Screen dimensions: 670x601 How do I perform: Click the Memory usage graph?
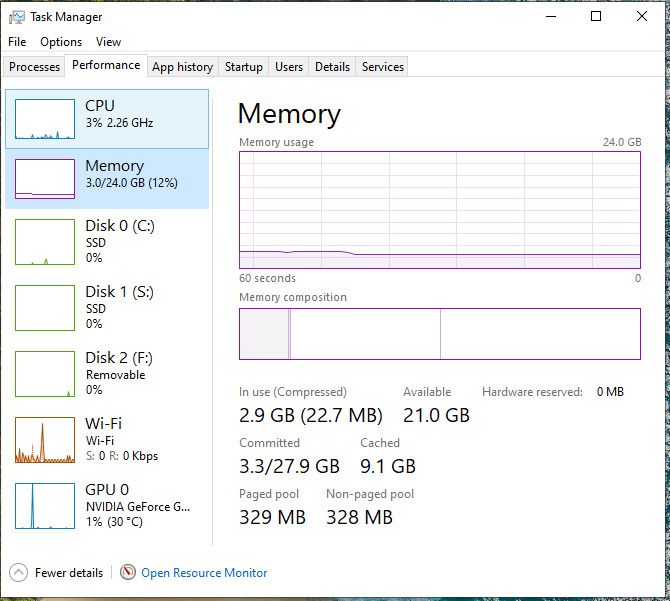tap(440, 210)
